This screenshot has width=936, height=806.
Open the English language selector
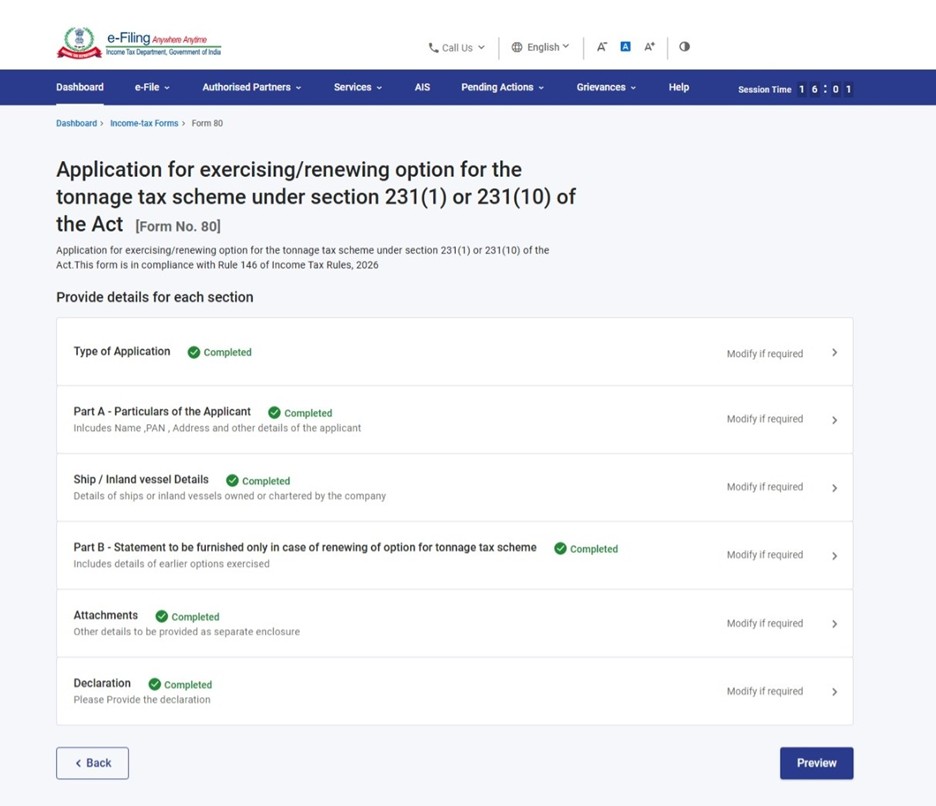[540, 47]
